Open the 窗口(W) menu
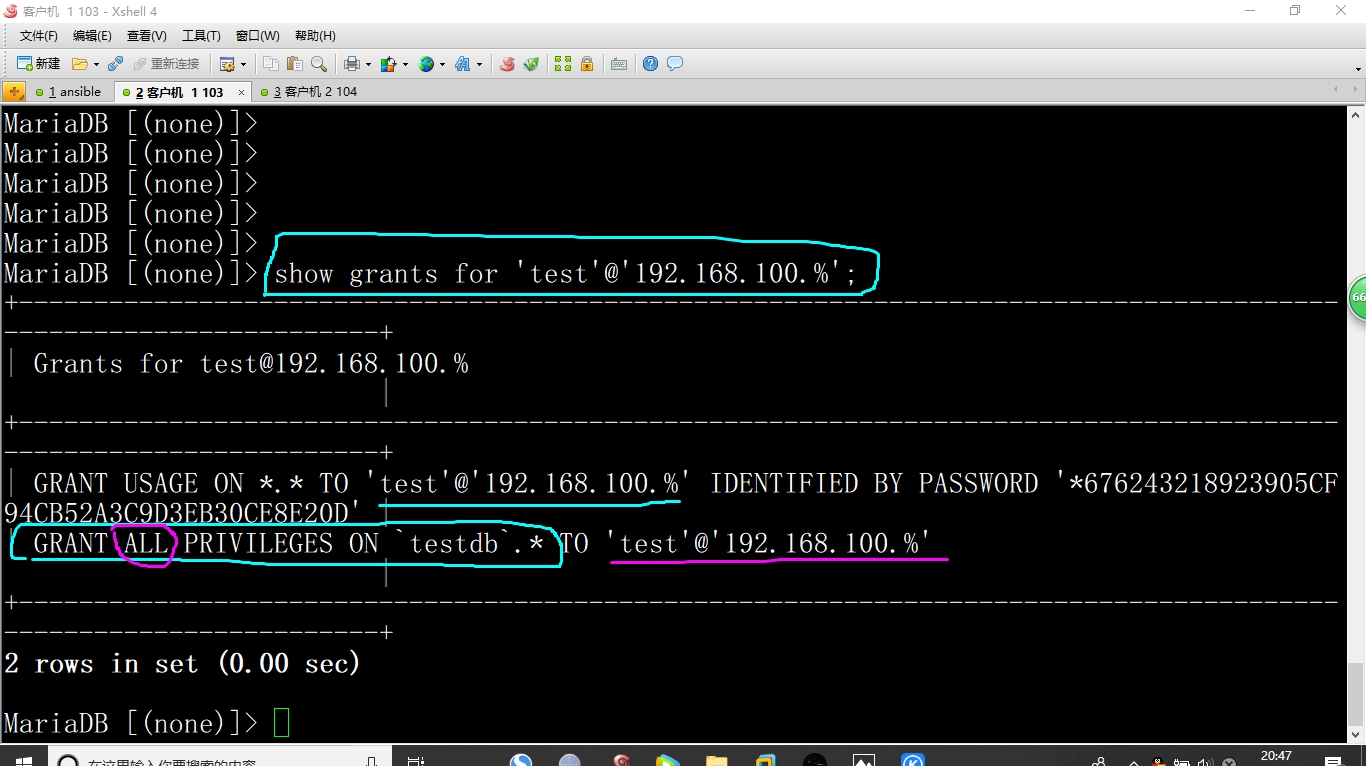 (258, 36)
